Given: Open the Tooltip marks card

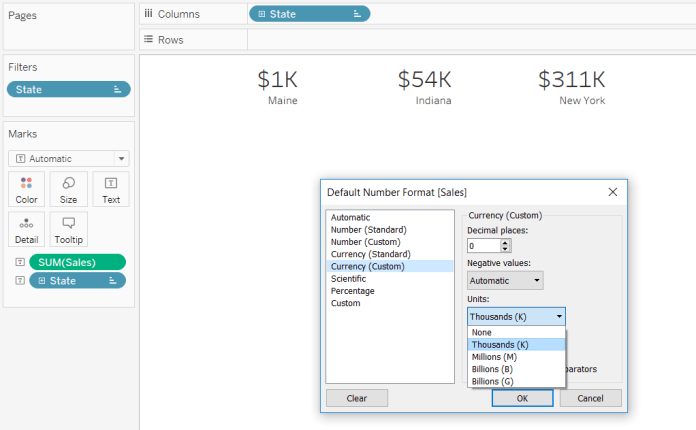Looking at the screenshot, I should tap(68, 229).
